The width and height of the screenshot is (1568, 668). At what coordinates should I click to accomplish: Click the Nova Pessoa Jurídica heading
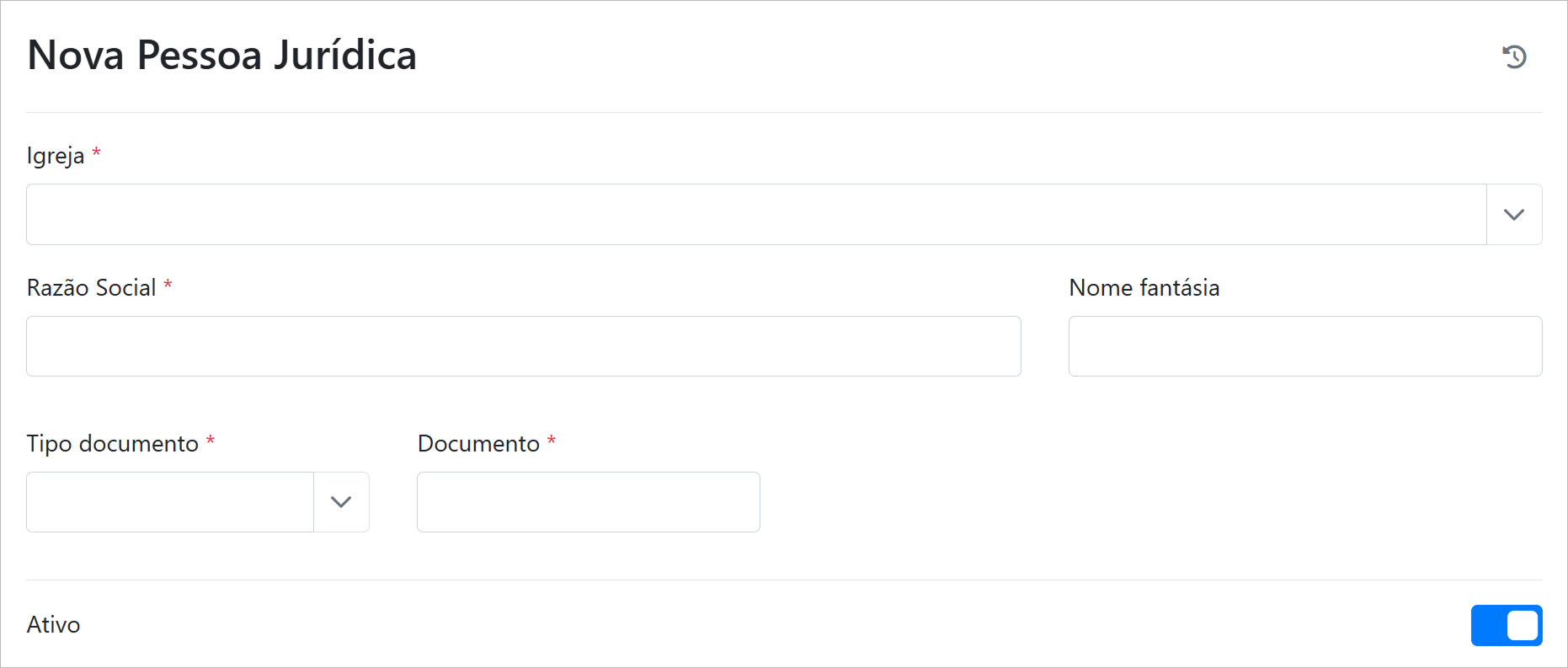pos(221,56)
